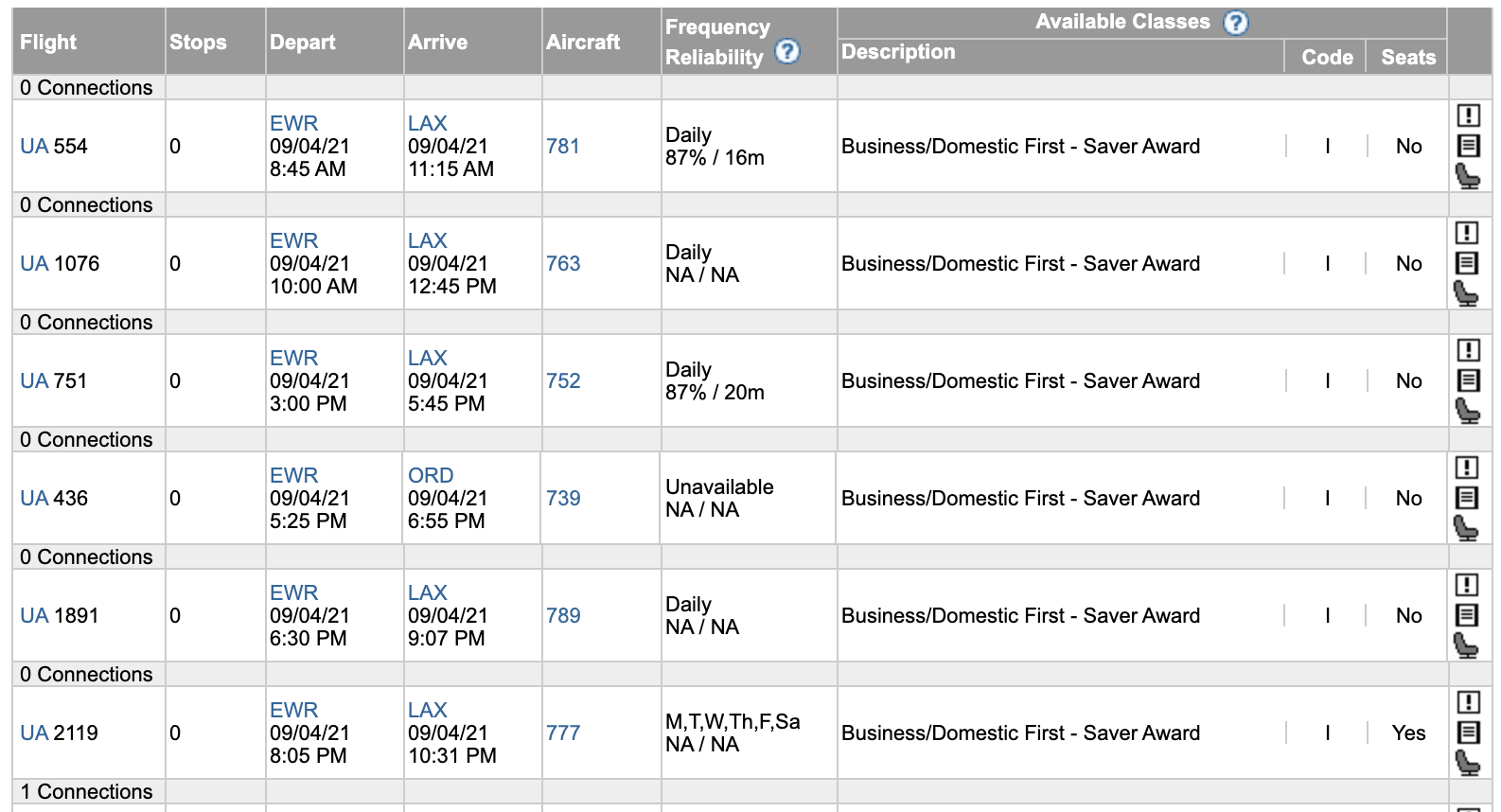
Task: Click EWR departure link for UA 1076
Action: [294, 240]
